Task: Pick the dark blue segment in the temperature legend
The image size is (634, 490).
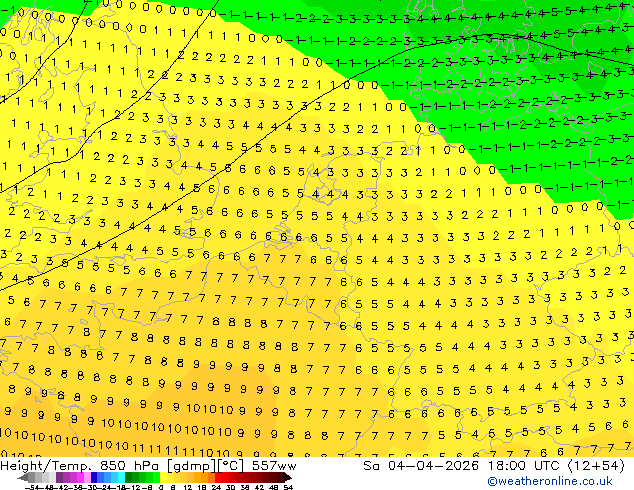Action: [94, 477]
